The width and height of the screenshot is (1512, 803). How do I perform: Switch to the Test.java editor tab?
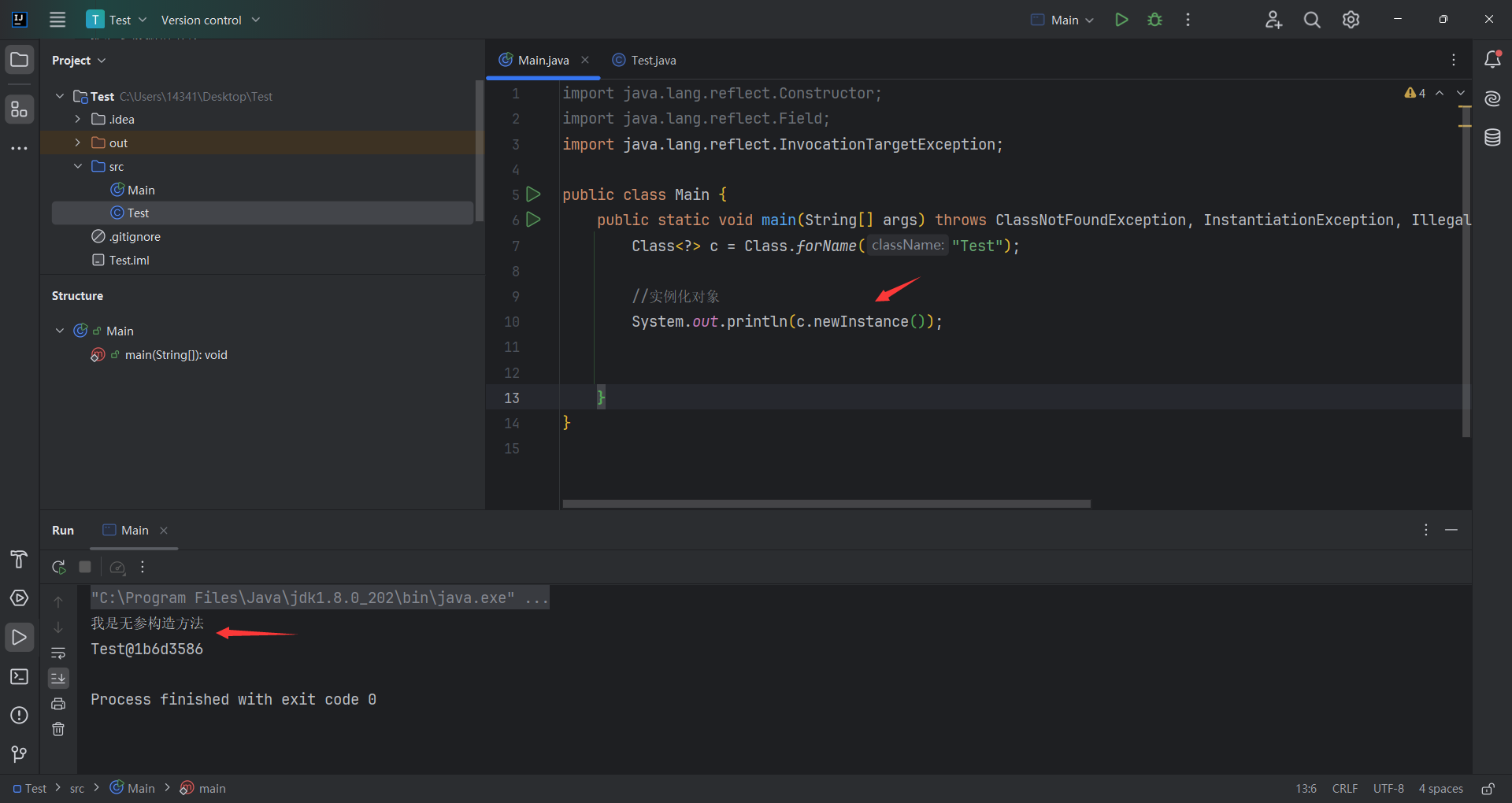pos(644,60)
